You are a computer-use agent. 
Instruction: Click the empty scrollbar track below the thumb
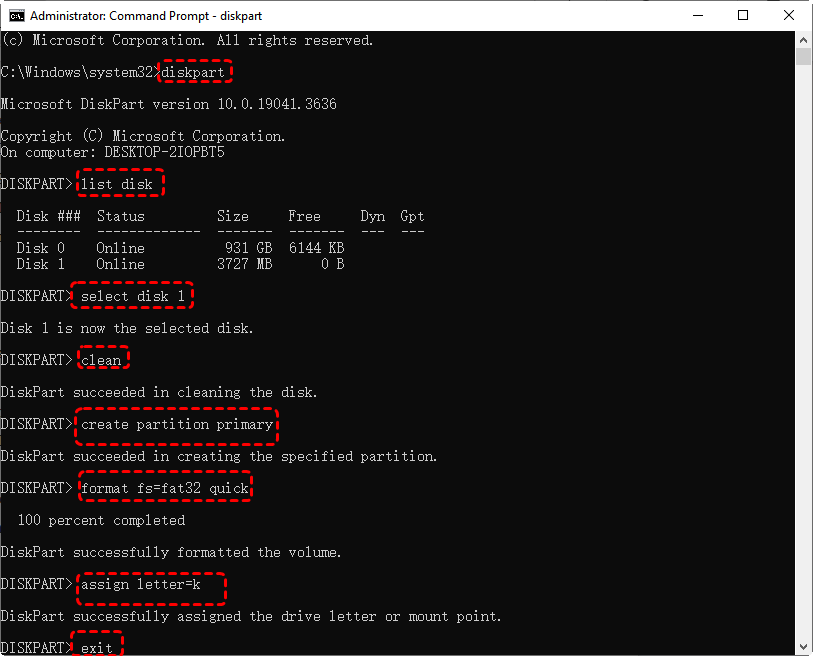(x=804, y=350)
